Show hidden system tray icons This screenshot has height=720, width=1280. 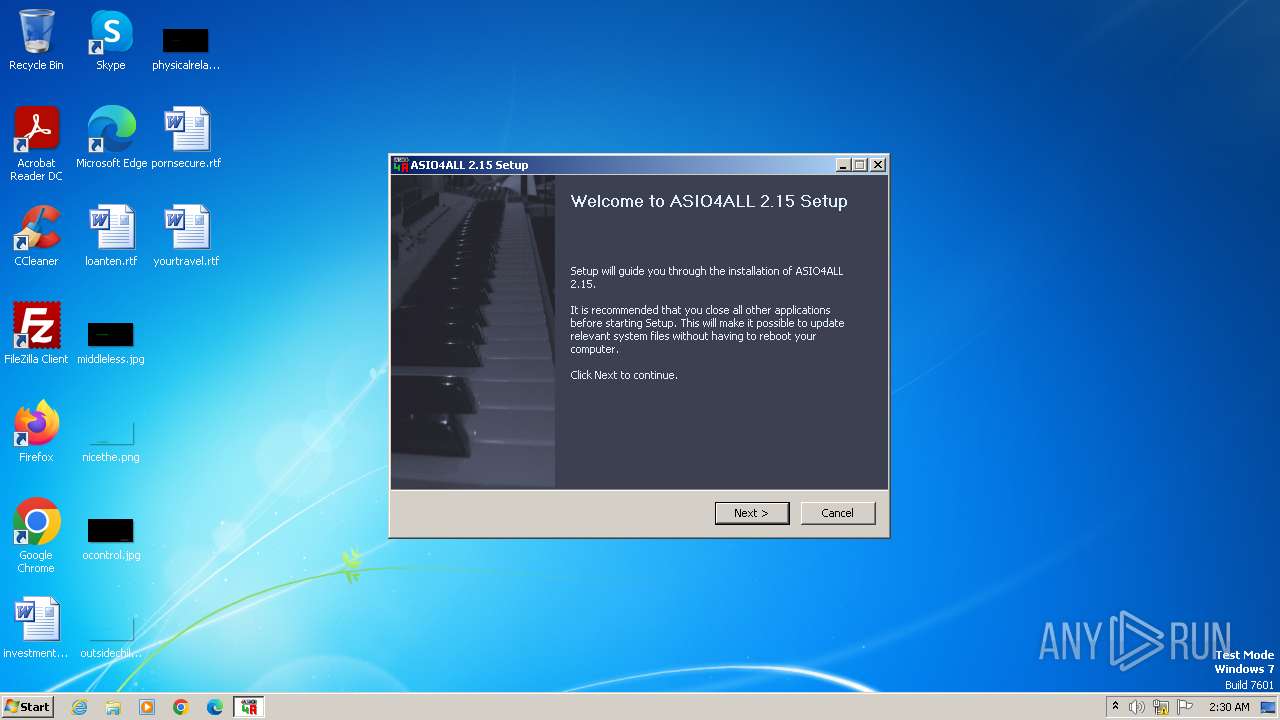pyautogui.click(x=1115, y=707)
